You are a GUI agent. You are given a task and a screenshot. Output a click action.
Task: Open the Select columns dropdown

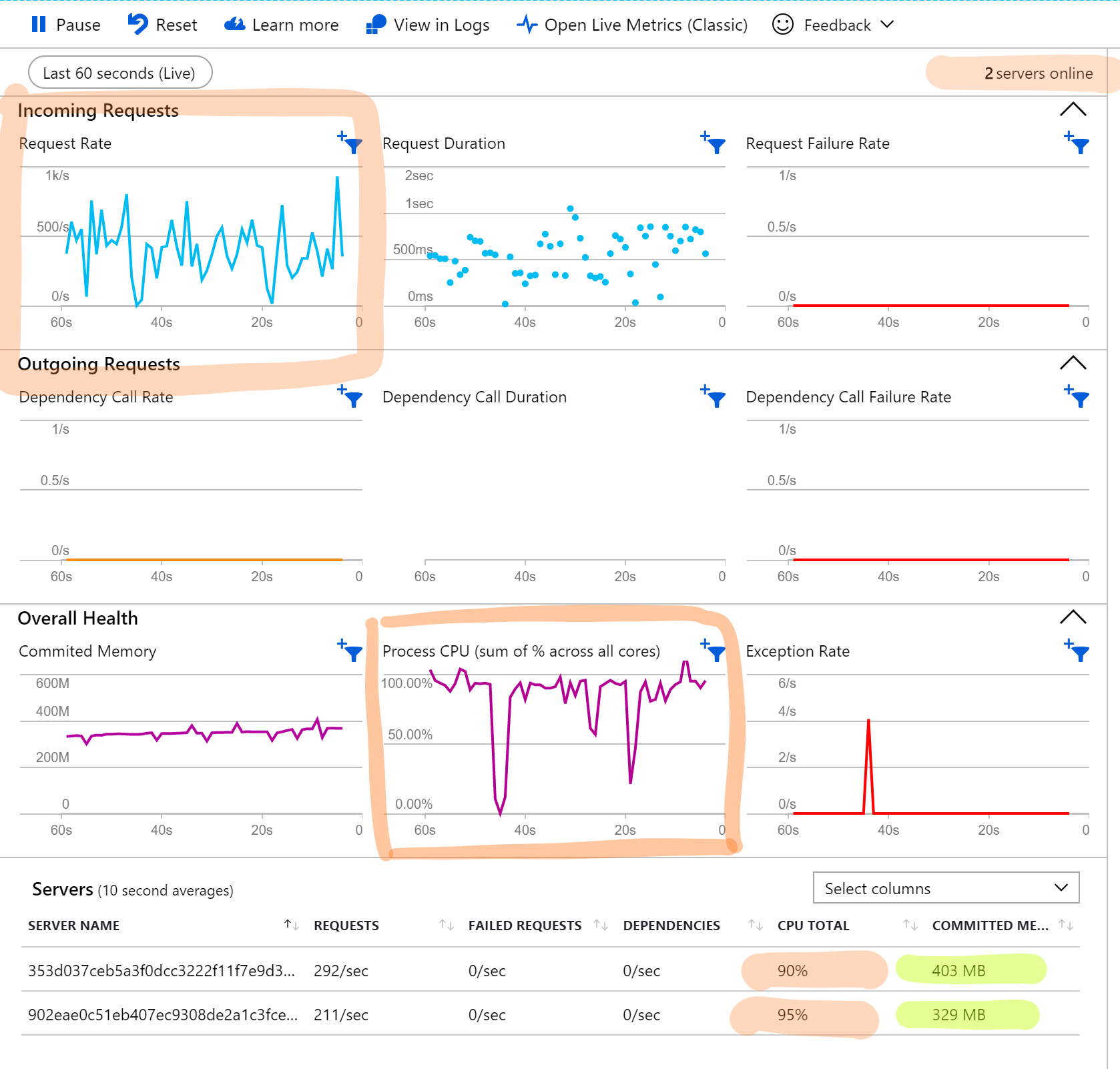pyautogui.click(x=944, y=888)
